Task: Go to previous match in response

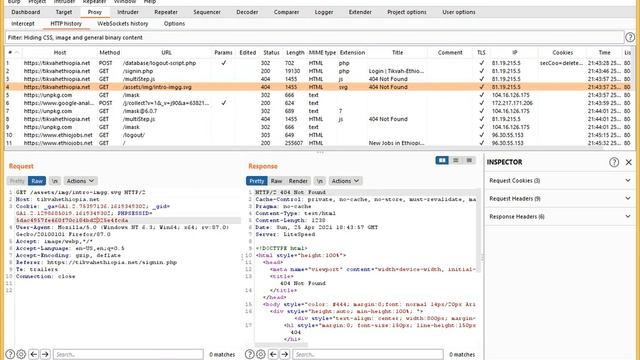Action: (x=273, y=354)
